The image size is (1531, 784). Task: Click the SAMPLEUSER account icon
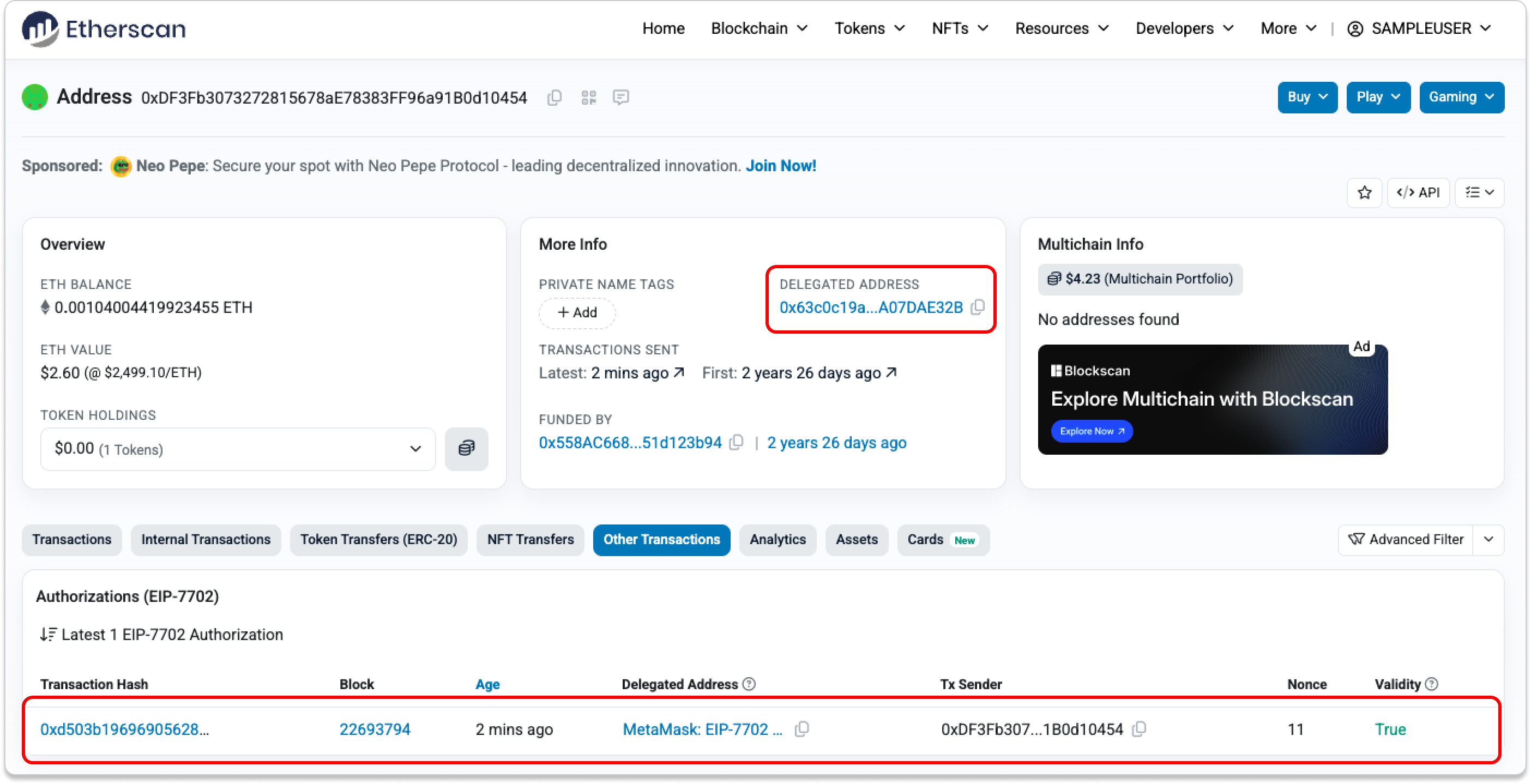point(1355,28)
